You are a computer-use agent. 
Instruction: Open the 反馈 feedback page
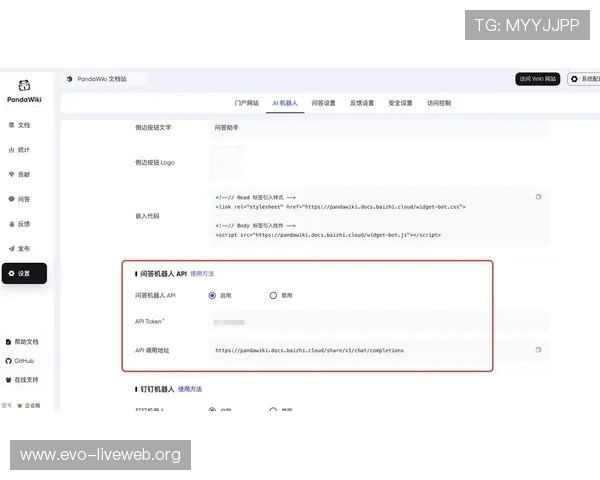coord(20,224)
